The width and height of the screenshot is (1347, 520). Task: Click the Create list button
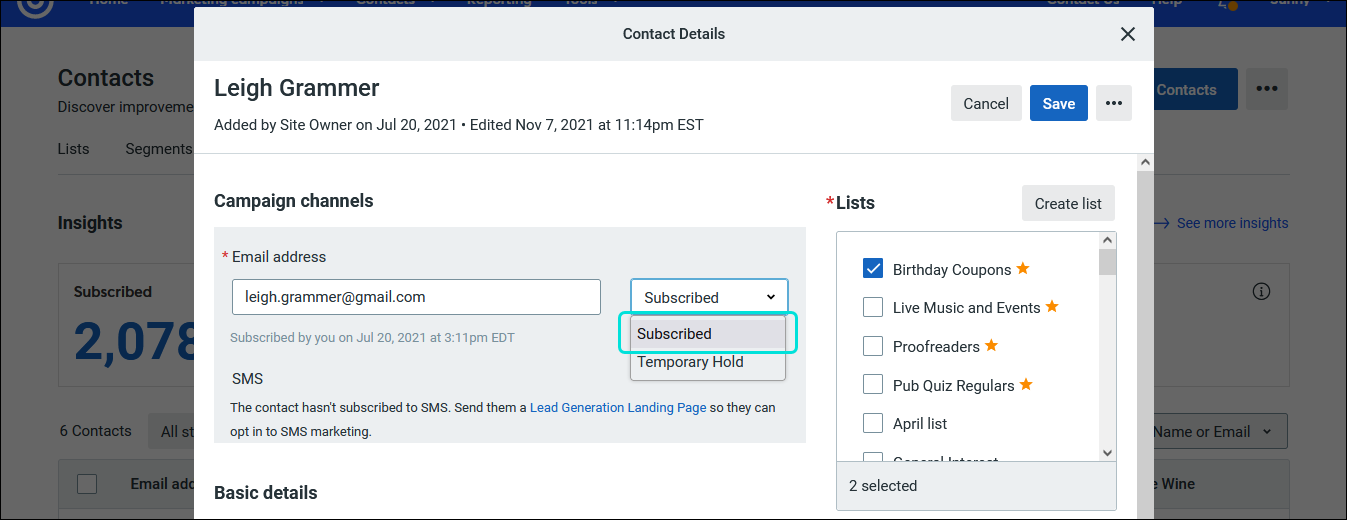pos(1068,203)
